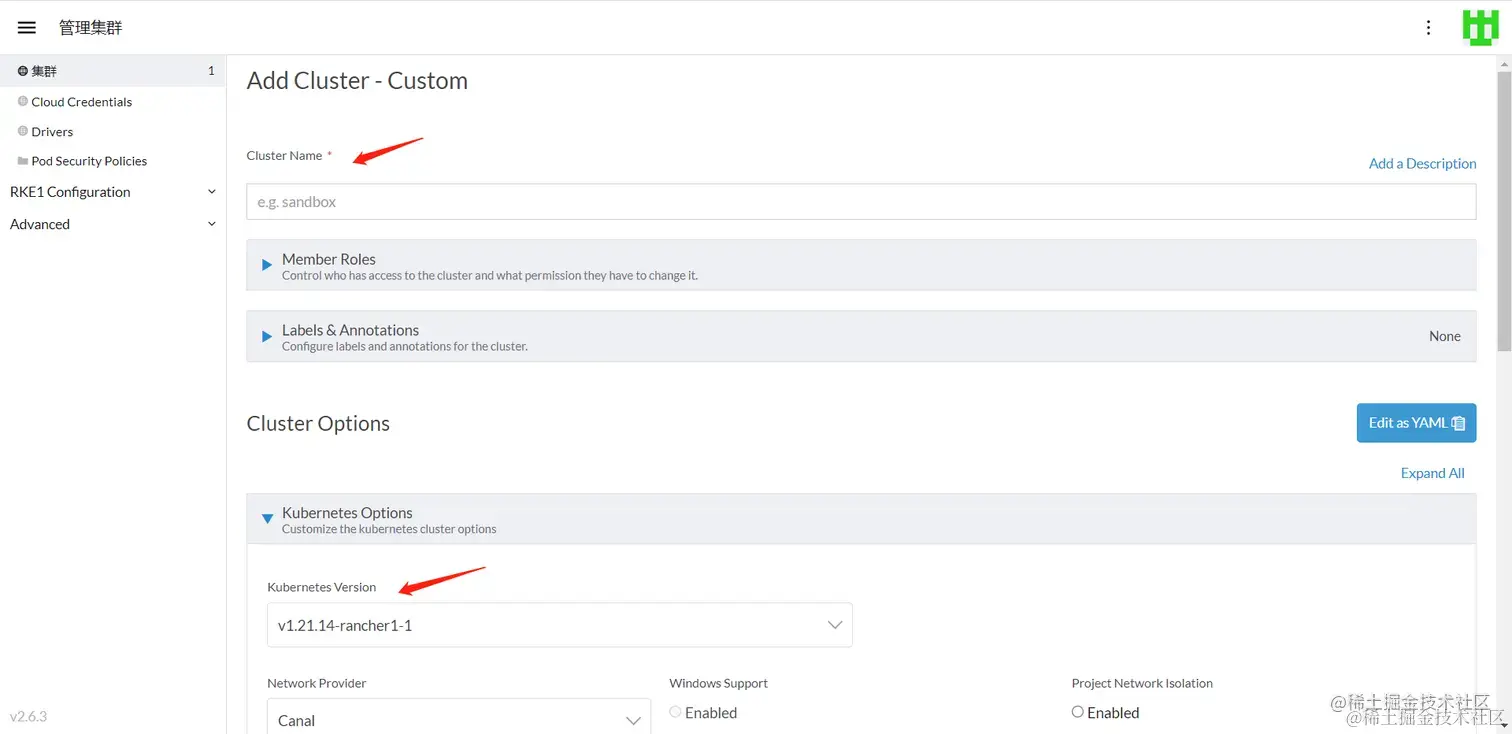Click the globe icon beside 集群
The width and height of the screenshot is (1512, 734).
(x=23, y=71)
